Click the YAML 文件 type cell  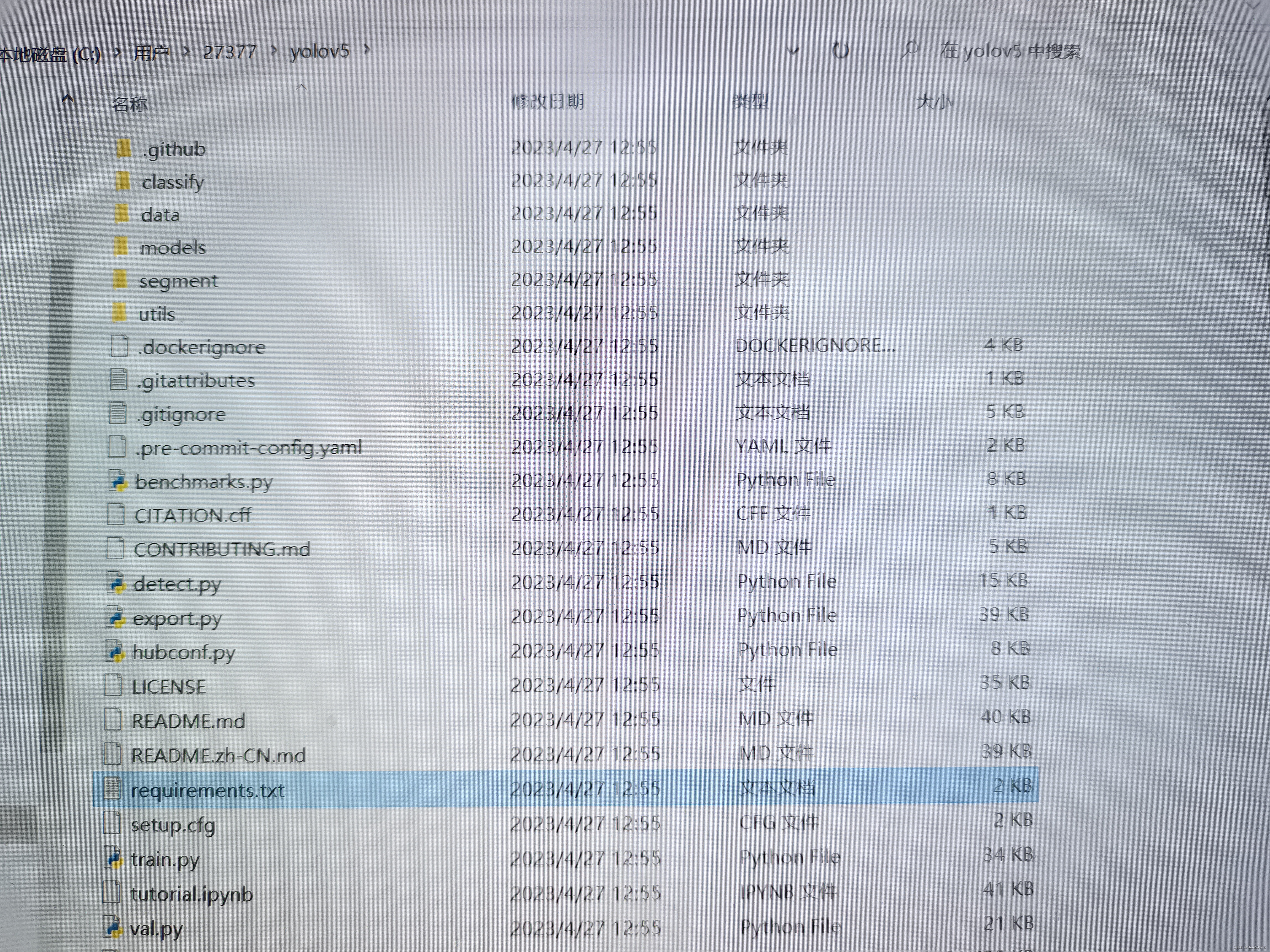coord(784,445)
